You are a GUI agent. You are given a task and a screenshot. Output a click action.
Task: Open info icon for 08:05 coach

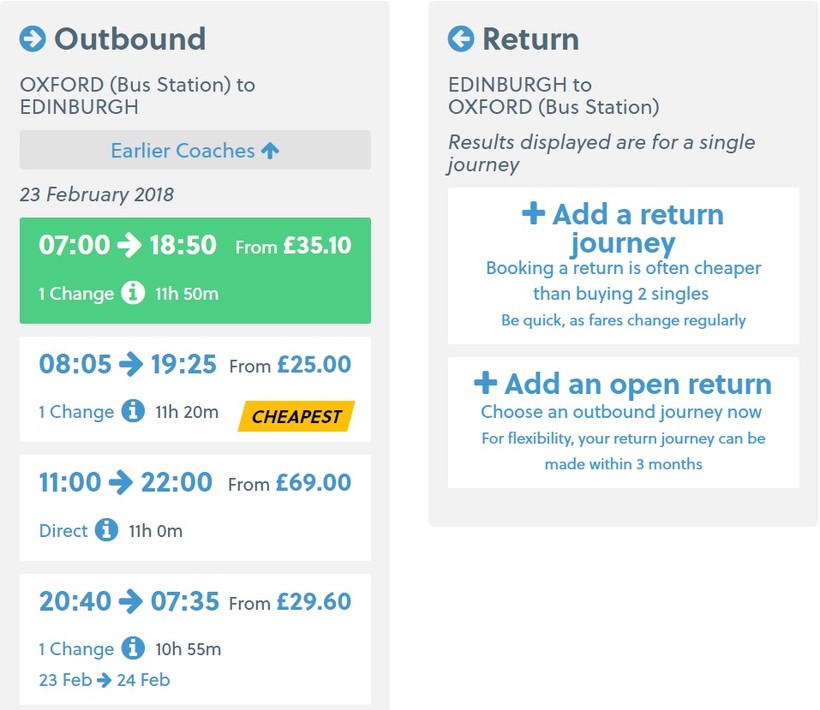tap(133, 412)
